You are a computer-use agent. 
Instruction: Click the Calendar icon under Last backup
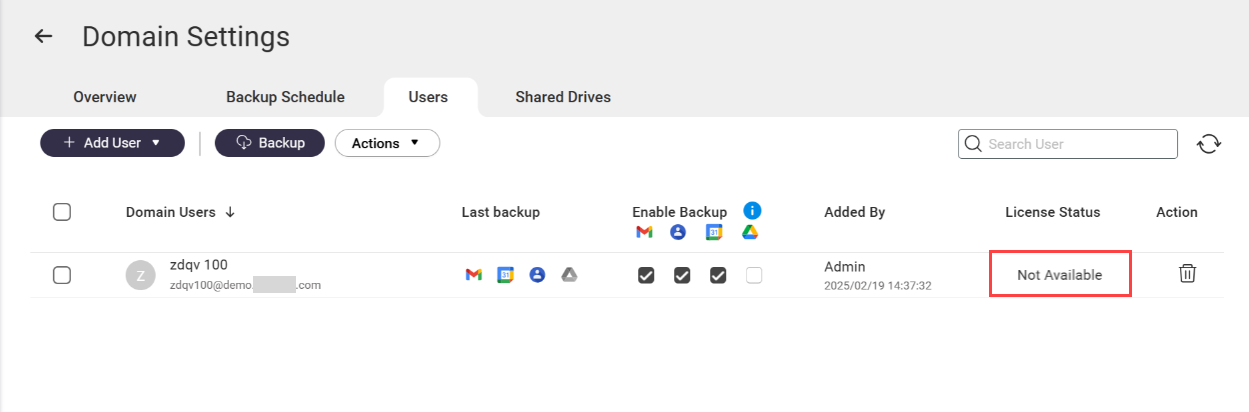click(x=506, y=275)
